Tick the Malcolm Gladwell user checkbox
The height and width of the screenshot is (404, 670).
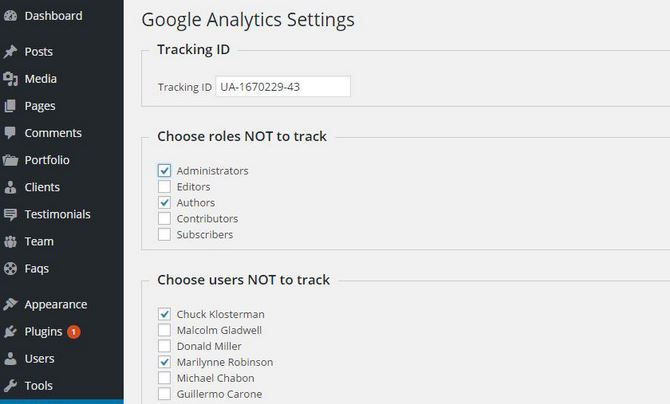pos(165,330)
